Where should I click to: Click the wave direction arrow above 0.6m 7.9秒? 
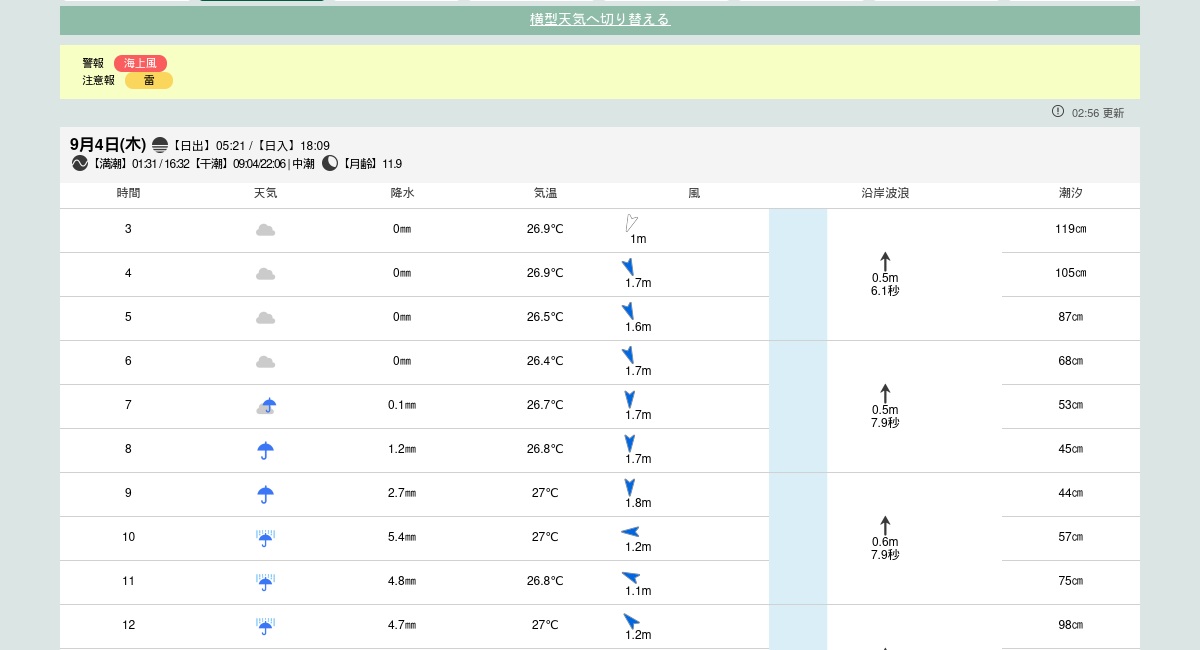pyautogui.click(x=885, y=525)
